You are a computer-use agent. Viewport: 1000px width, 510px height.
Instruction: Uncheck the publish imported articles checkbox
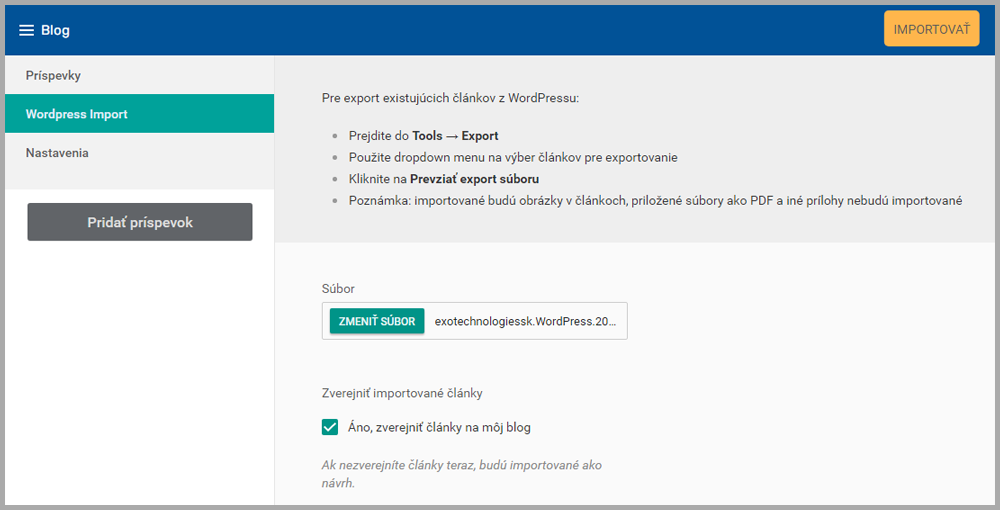click(330, 427)
